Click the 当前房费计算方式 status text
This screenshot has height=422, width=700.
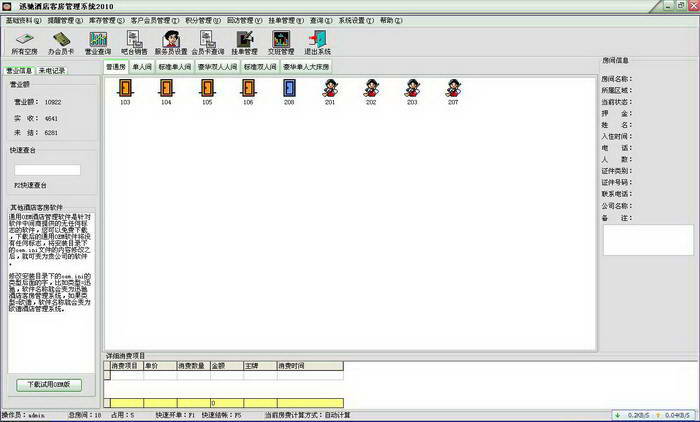(x=308, y=415)
